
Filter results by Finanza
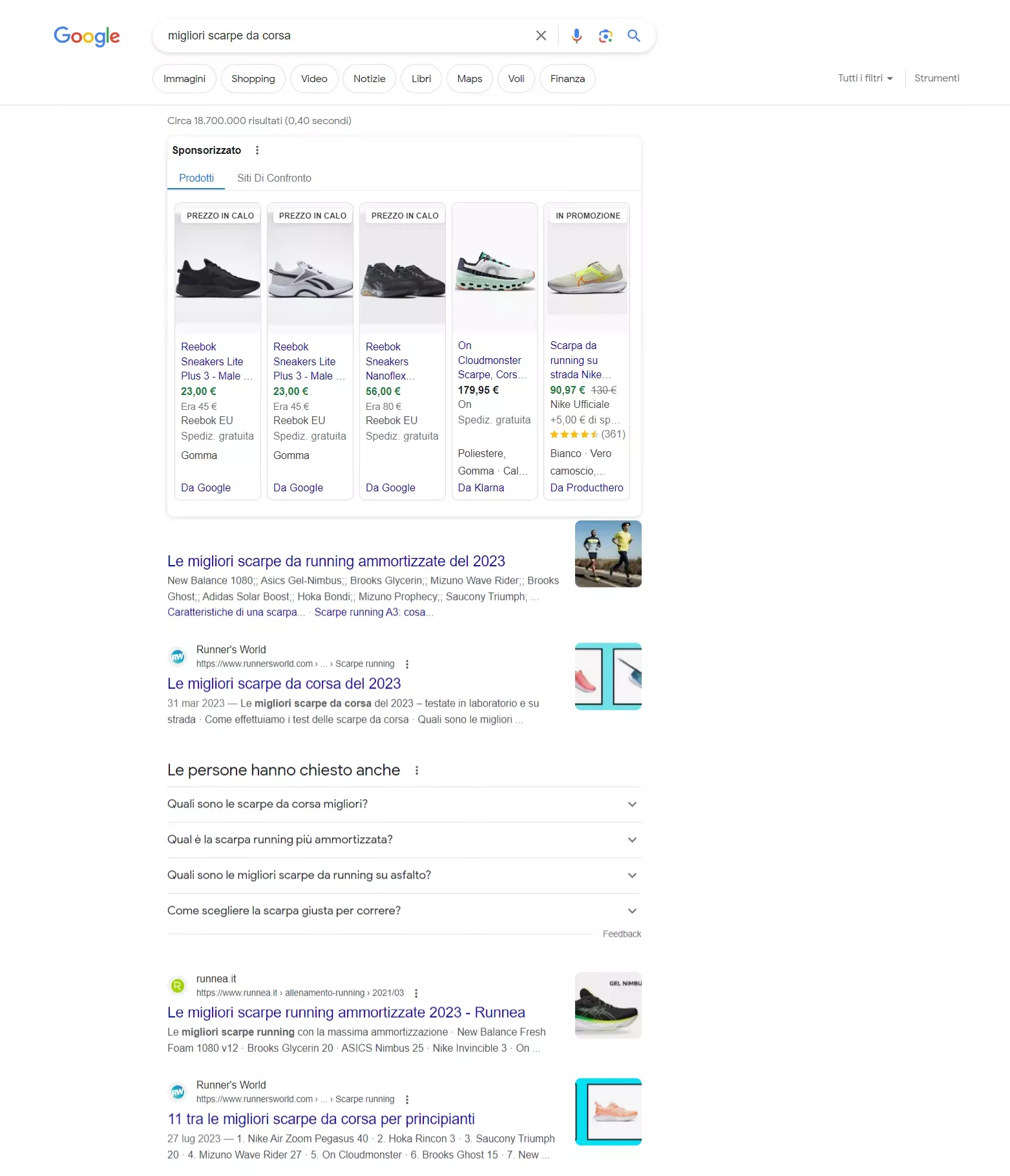(x=568, y=79)
